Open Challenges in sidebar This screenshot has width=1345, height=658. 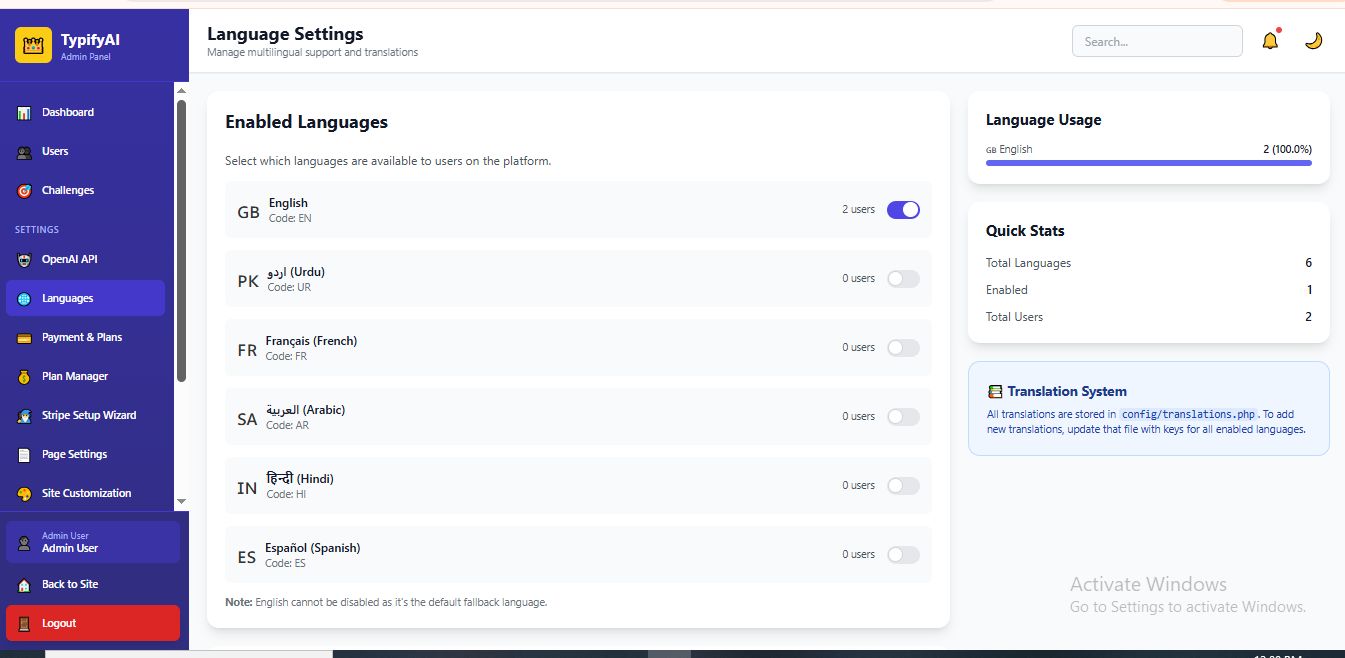click(85, 191)
